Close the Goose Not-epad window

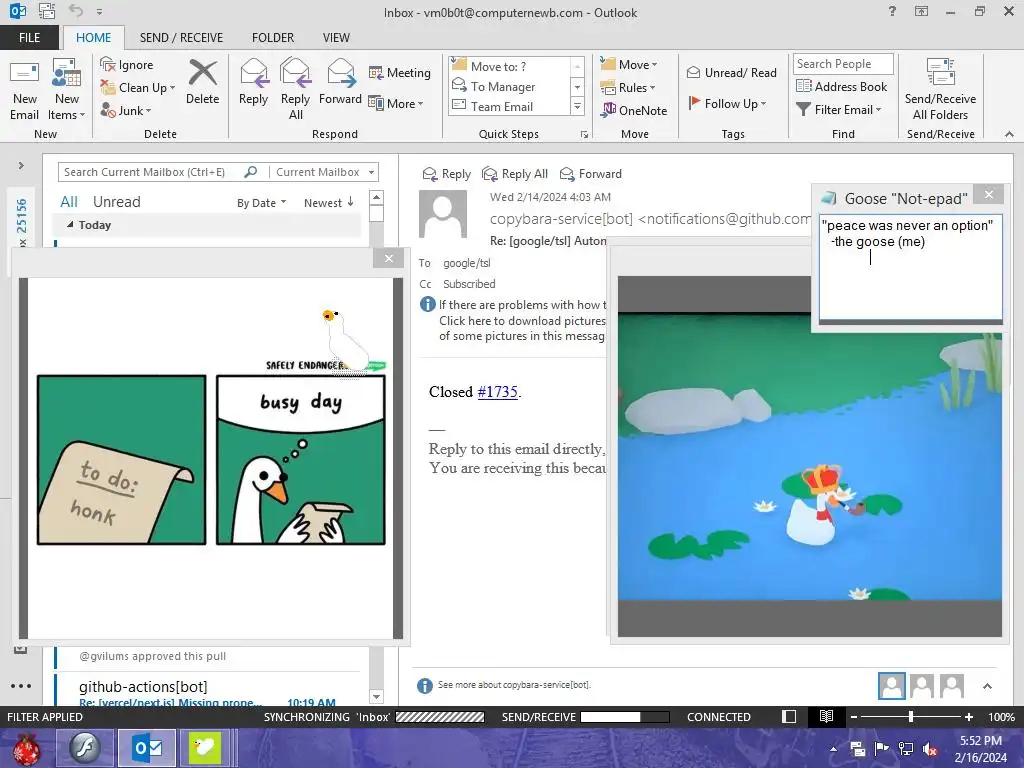tap(989, 195)
